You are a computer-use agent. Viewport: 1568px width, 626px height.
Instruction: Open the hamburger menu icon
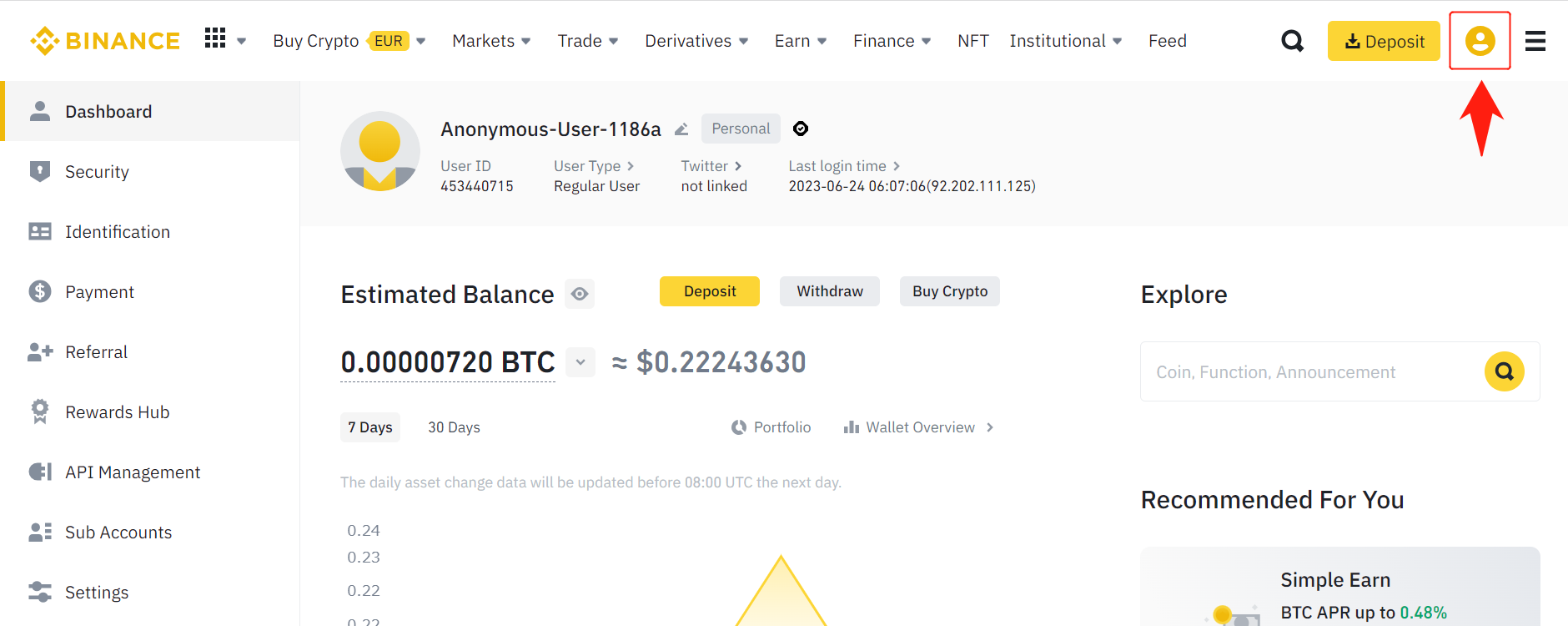(x=1535, y=41)
